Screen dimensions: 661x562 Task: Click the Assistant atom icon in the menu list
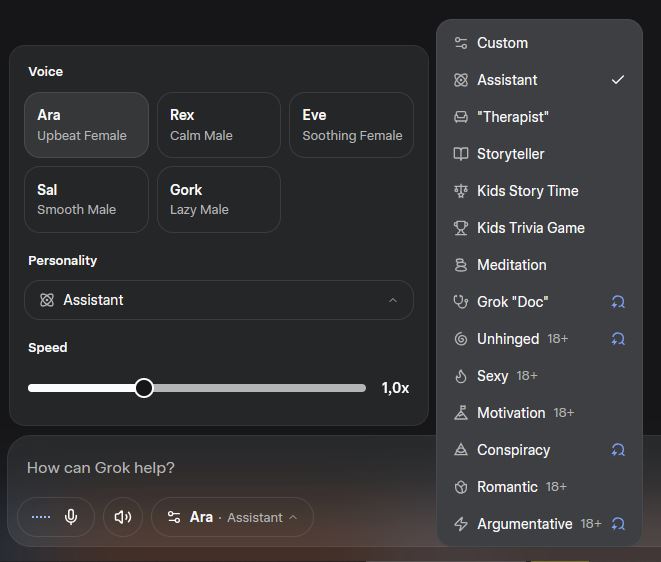pyautogui.click(x=461, y=80)
